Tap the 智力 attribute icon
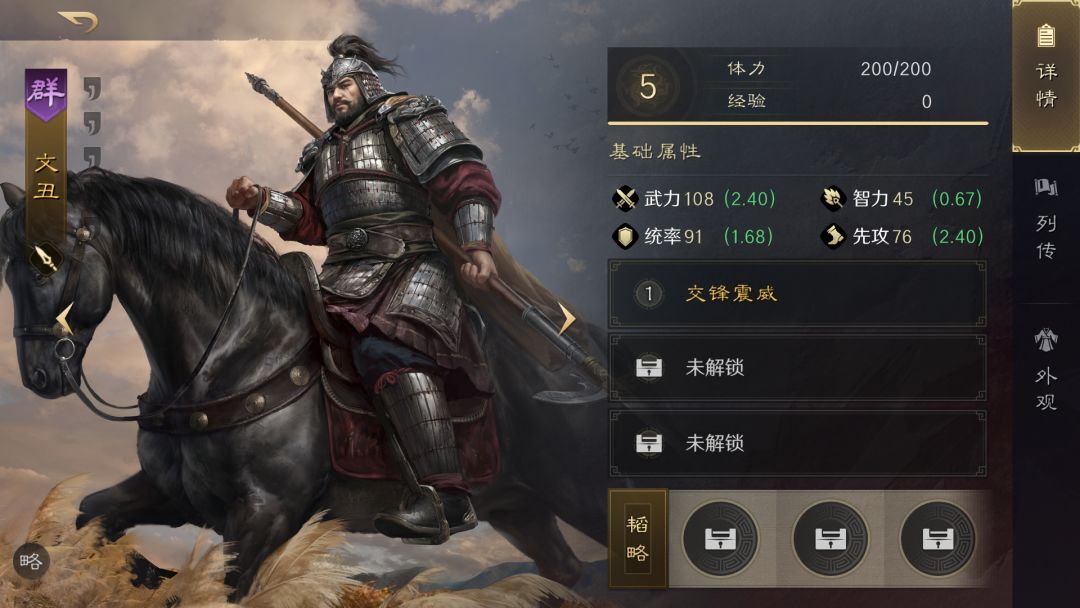 click(833, 198)
